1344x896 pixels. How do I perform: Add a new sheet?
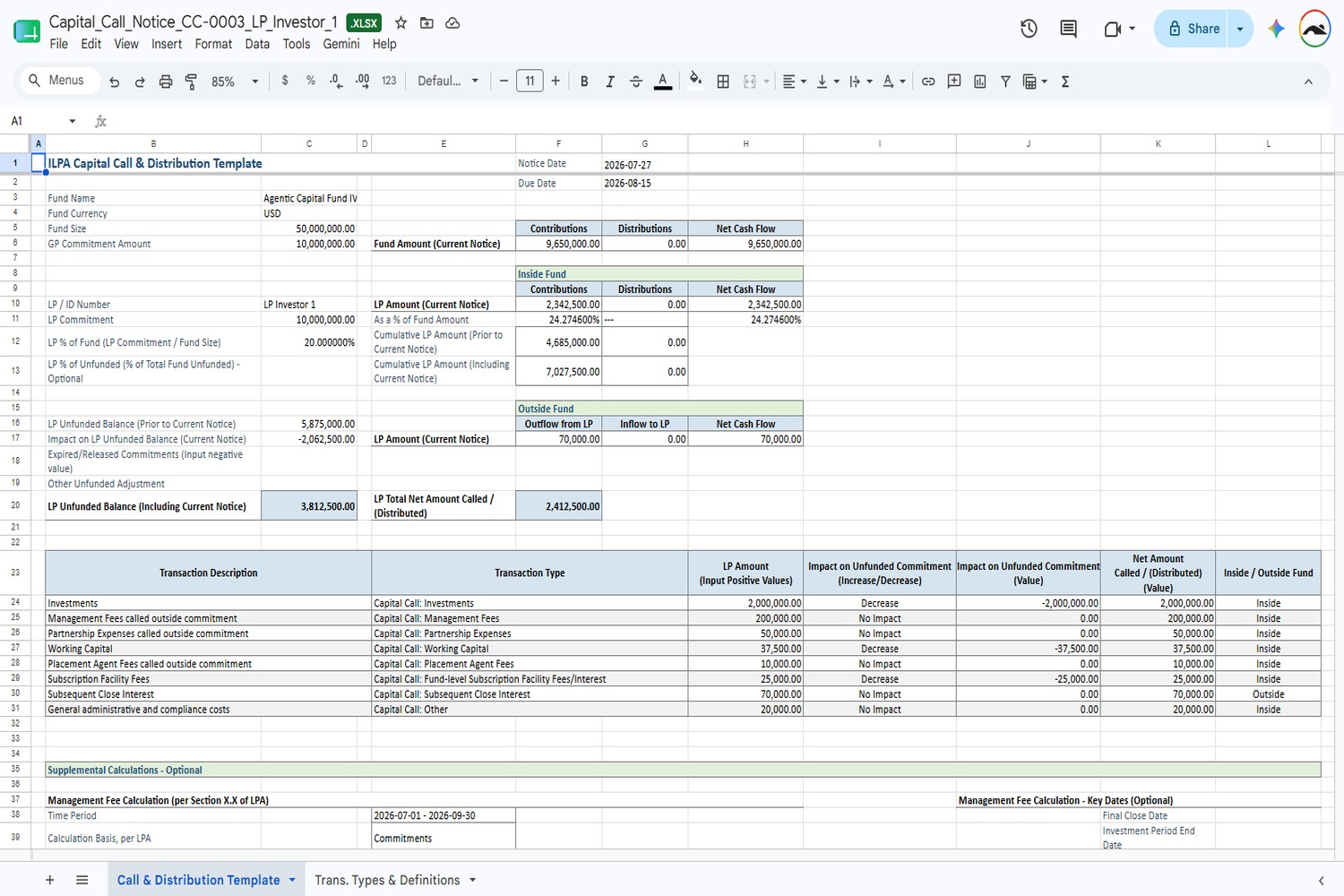click(x=50, y=880)
